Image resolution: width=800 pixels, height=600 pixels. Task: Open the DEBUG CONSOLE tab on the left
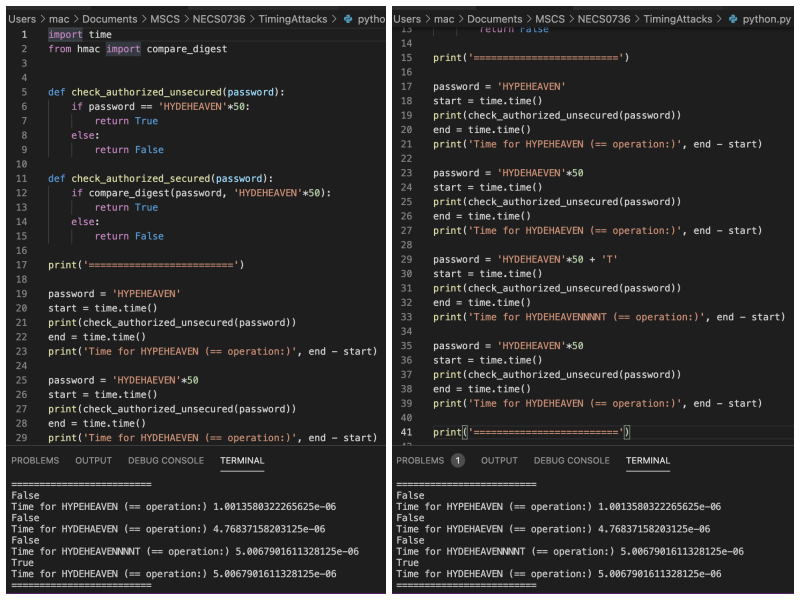[x=166, y=460]
